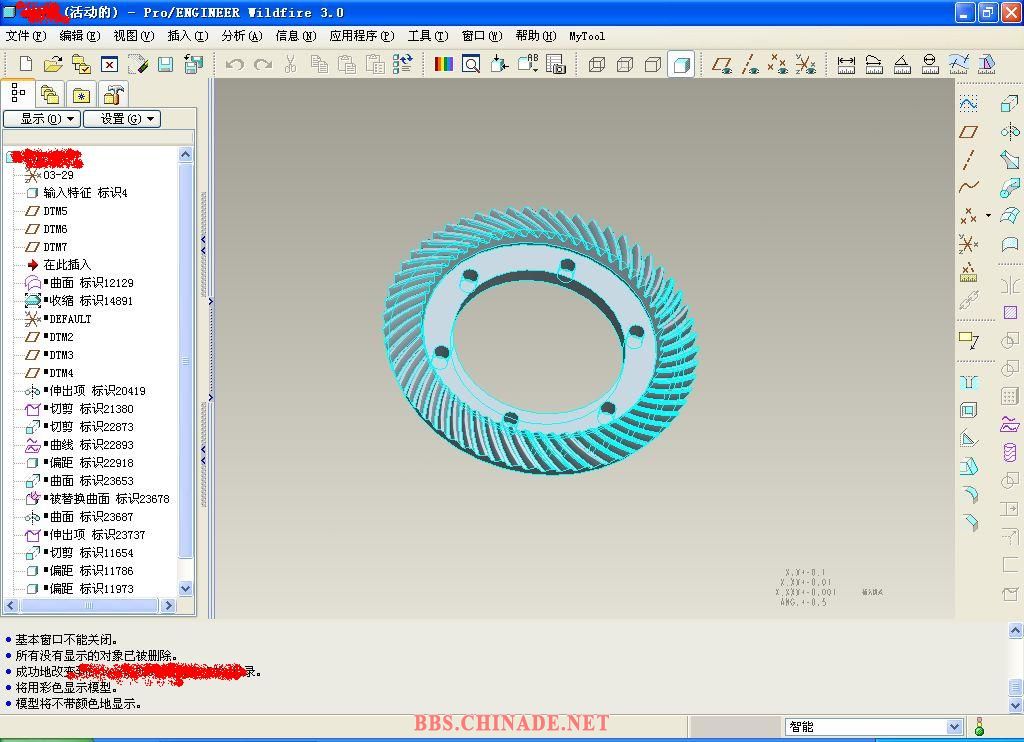This screenshot has width=1024, height=742.
Task: Select the revolve tool icon
Action: pos(1010,131)
